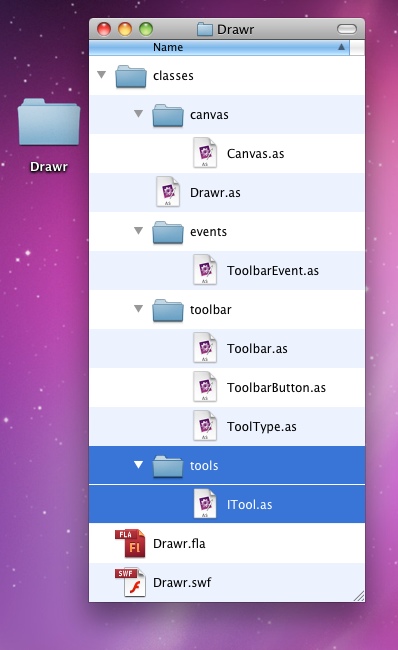
Task: Toggle sort order arrow in Name column
Action: 341,47
